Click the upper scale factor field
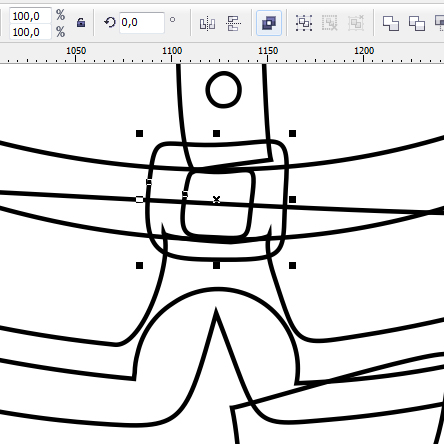 (31, 16)
